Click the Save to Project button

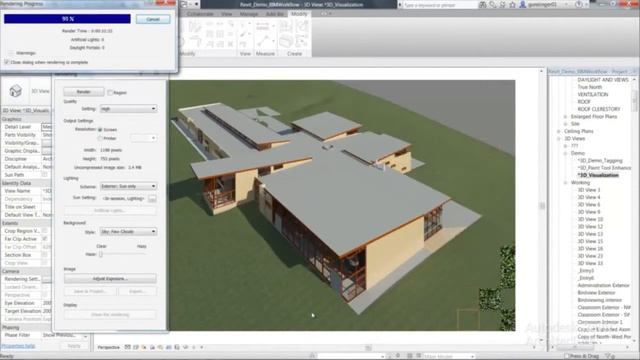[90, 291]
